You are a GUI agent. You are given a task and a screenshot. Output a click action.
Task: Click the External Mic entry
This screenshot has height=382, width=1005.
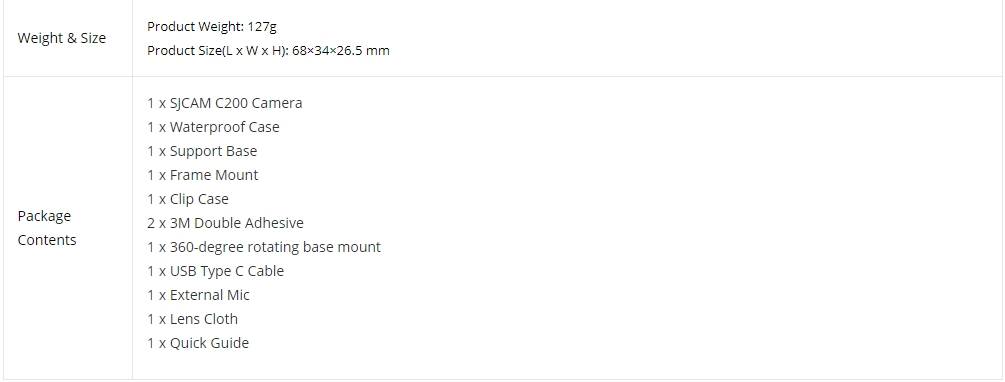198,295
